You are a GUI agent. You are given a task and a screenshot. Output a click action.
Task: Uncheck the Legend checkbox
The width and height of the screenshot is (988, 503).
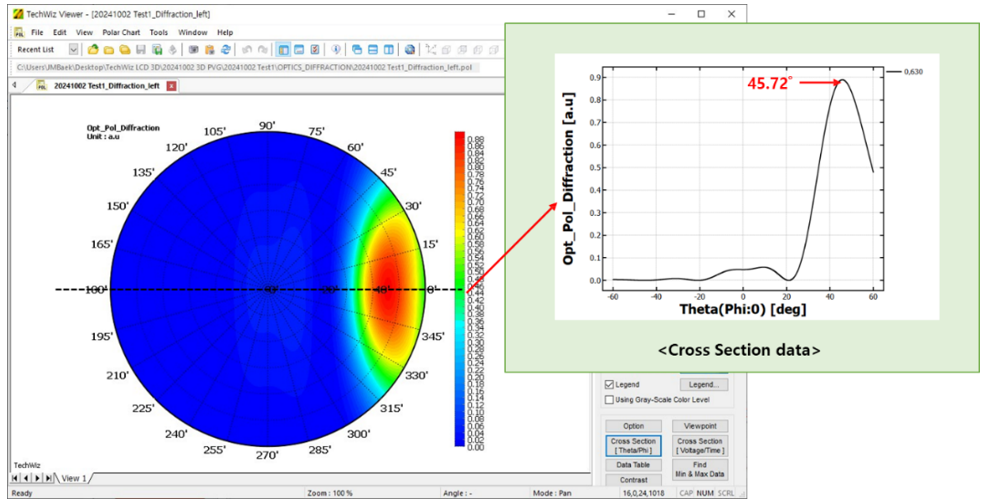(610, 384)
